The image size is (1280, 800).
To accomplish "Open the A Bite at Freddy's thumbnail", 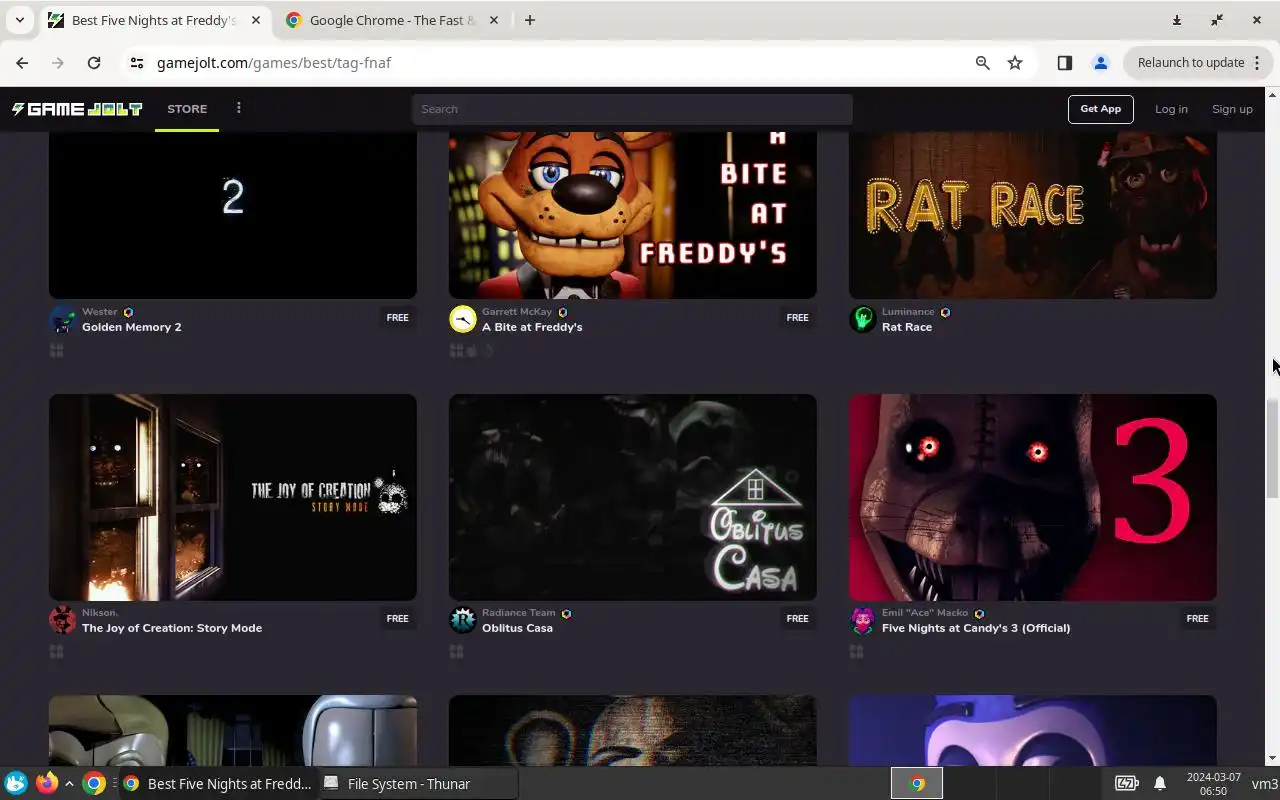I will pos(633,215).
